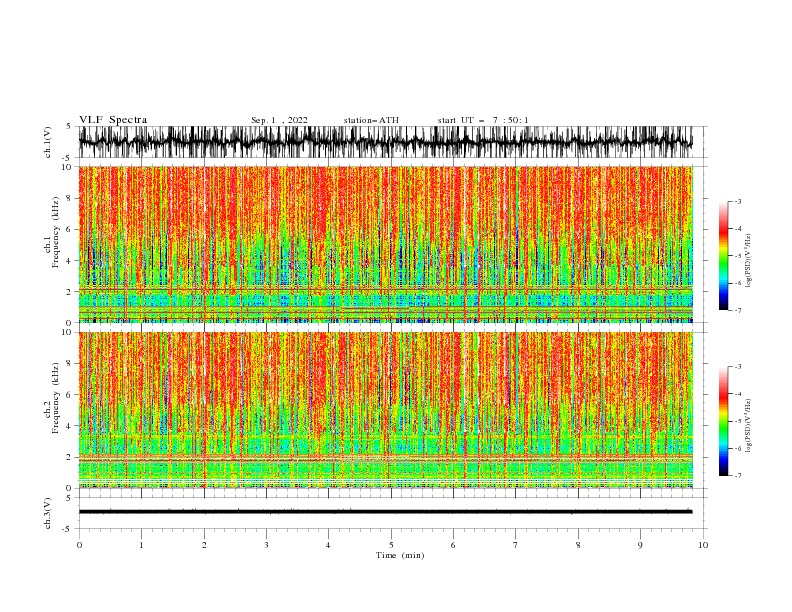Click time axis tick label "1"
The width and height of the screenshot is (792, 612).
tap(141, 545)
